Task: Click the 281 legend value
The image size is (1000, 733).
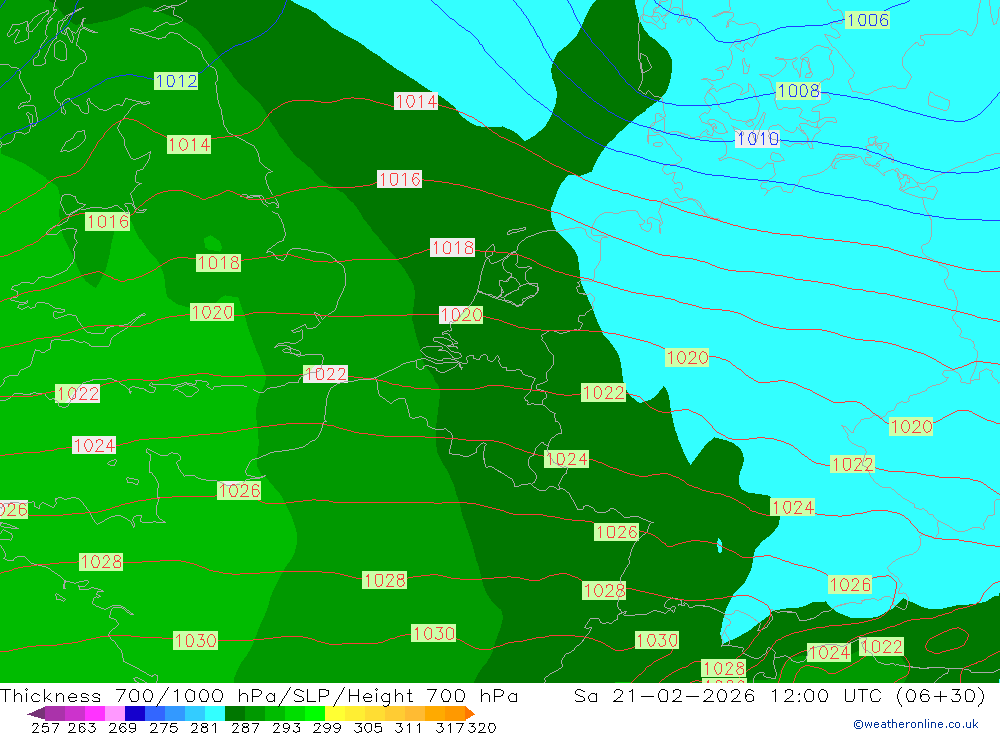Action: pos(204,727)
